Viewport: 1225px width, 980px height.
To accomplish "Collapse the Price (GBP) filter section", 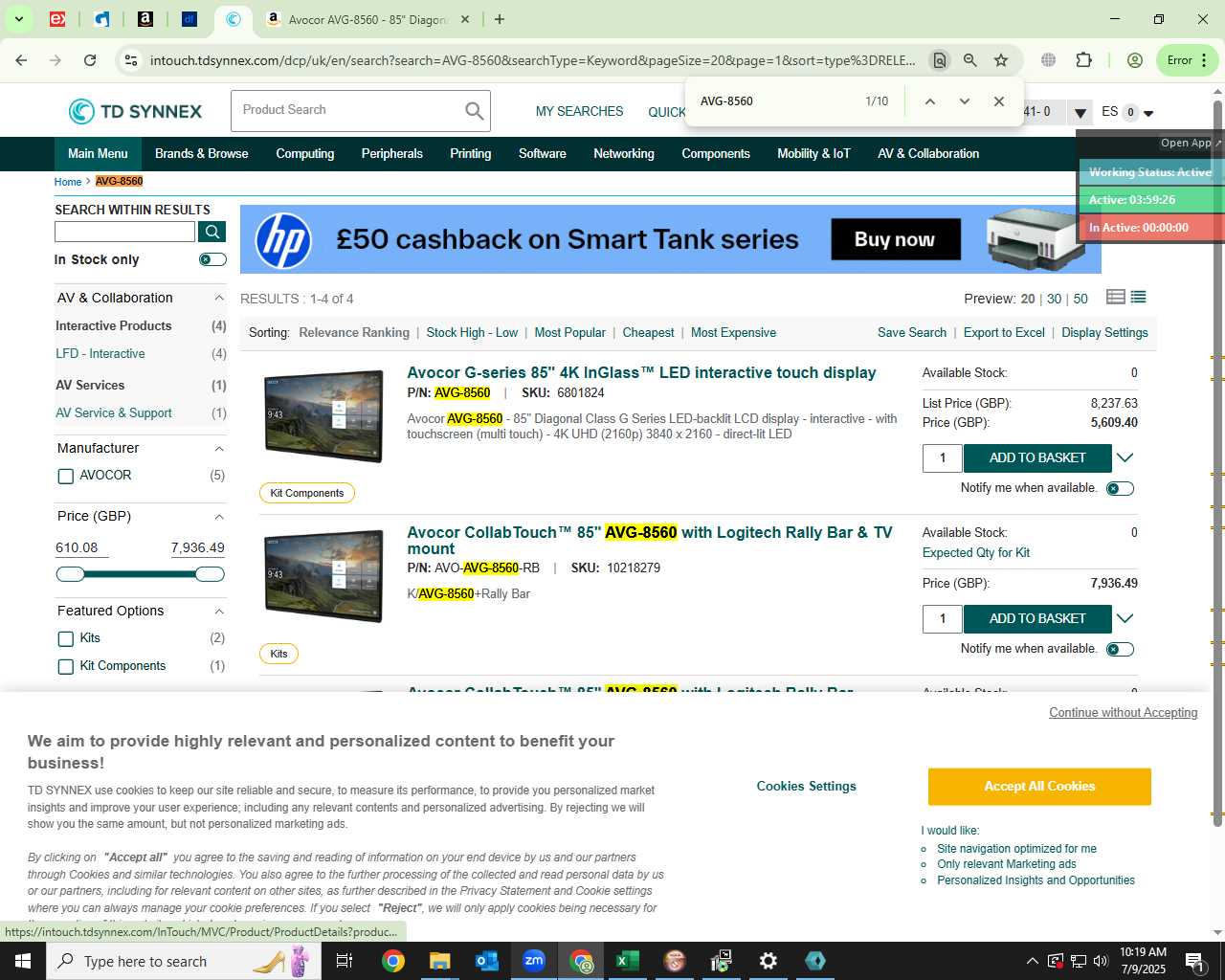I will click(x=219, y=517).
